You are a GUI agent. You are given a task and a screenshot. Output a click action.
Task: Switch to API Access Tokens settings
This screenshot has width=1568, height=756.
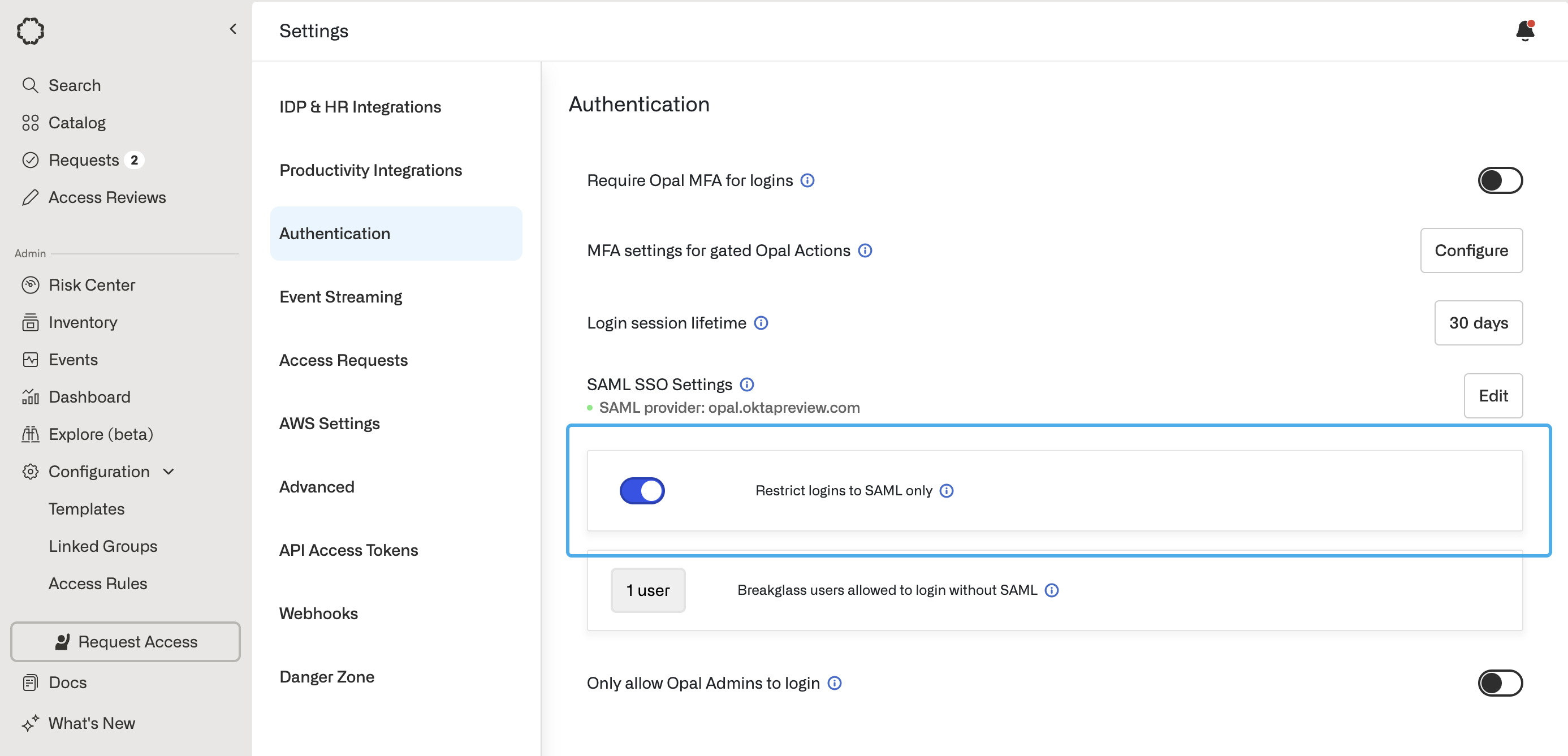[348, 550]
